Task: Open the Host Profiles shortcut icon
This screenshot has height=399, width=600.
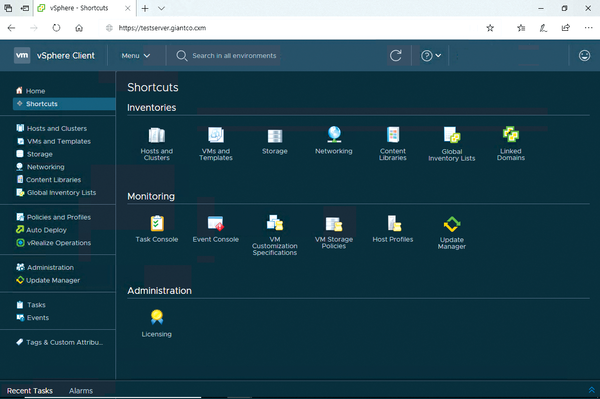Action: tap(394, 223)
